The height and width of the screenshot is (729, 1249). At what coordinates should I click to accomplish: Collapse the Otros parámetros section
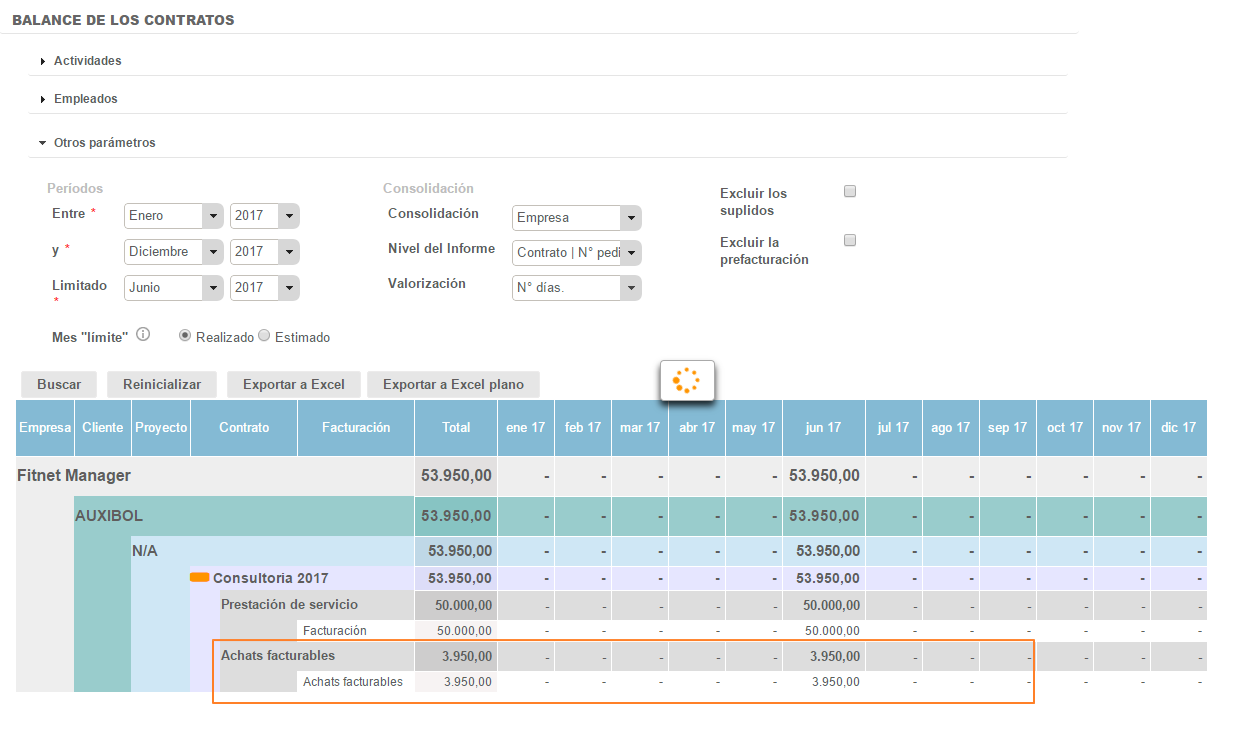104,143
